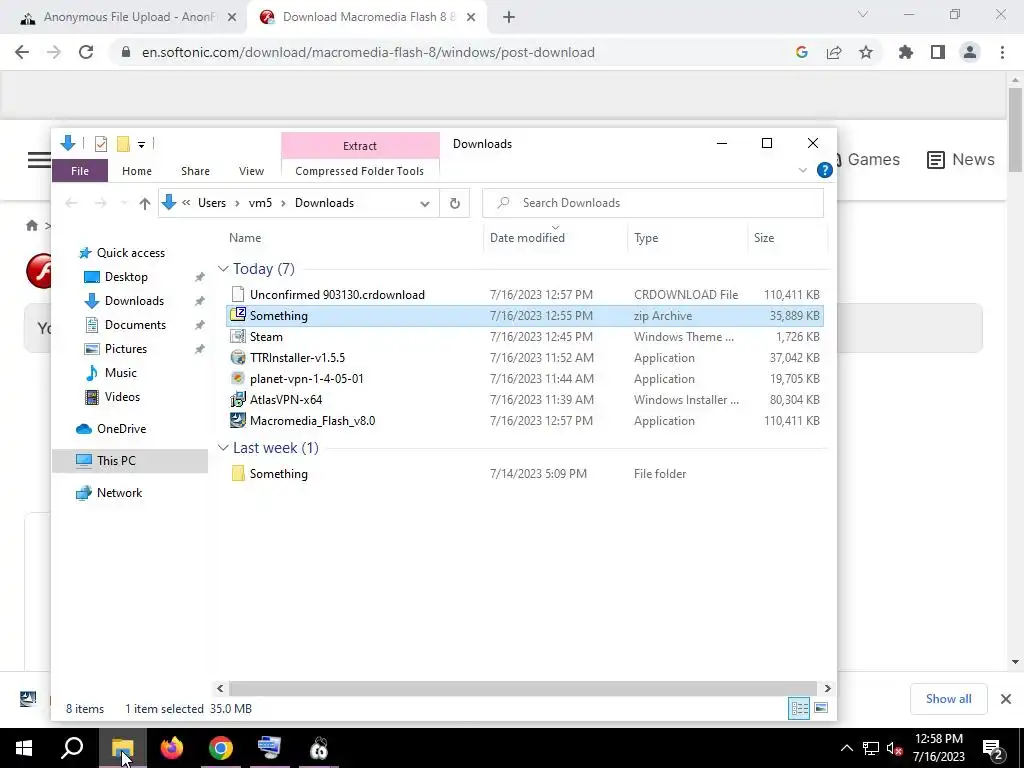
Task: Open the notification center in the taskbar
Action: click(x=993, y=748)
